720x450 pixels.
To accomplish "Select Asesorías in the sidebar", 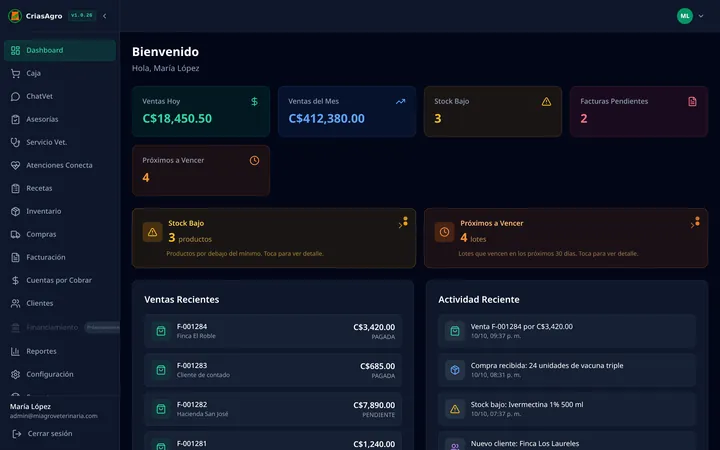I will click(60, 119).
